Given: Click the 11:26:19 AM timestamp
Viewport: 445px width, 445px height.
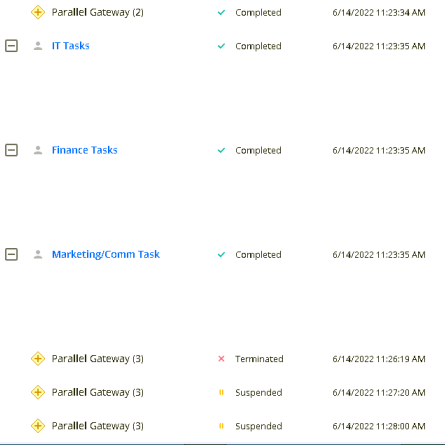Looking at the screenshot, I should (379, 359).
